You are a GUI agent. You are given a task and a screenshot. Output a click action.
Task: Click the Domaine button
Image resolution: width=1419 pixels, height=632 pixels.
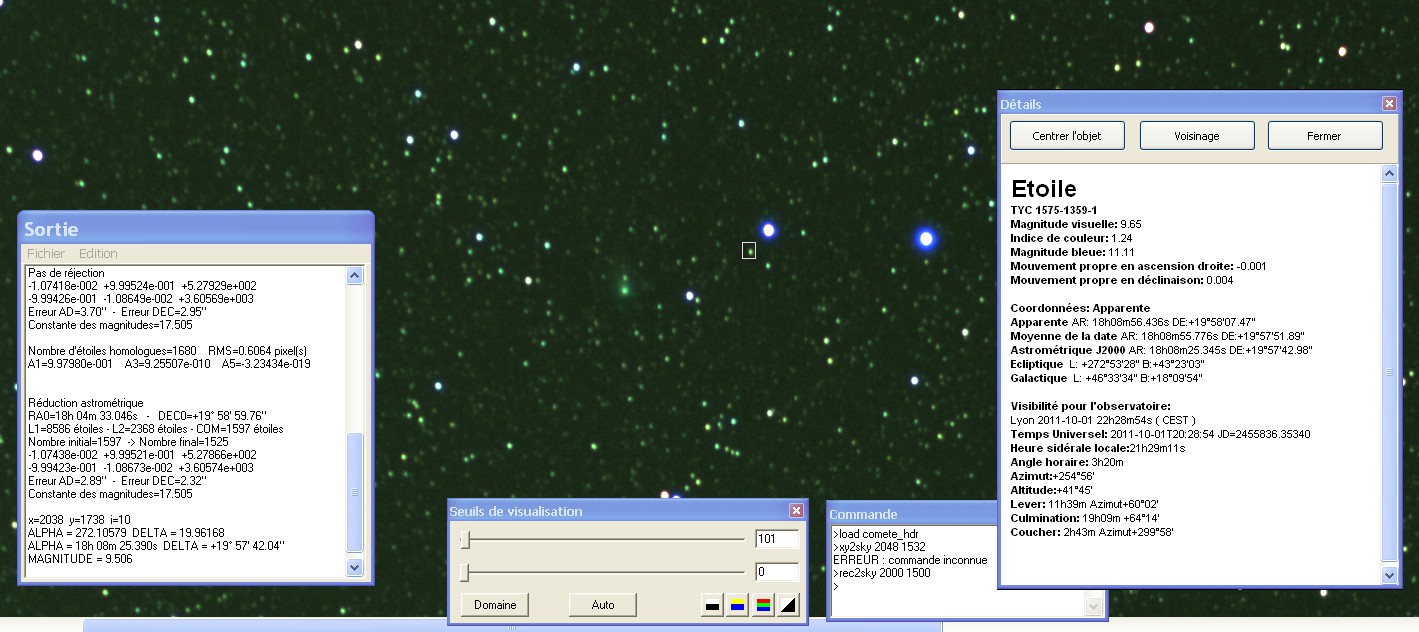495,605
